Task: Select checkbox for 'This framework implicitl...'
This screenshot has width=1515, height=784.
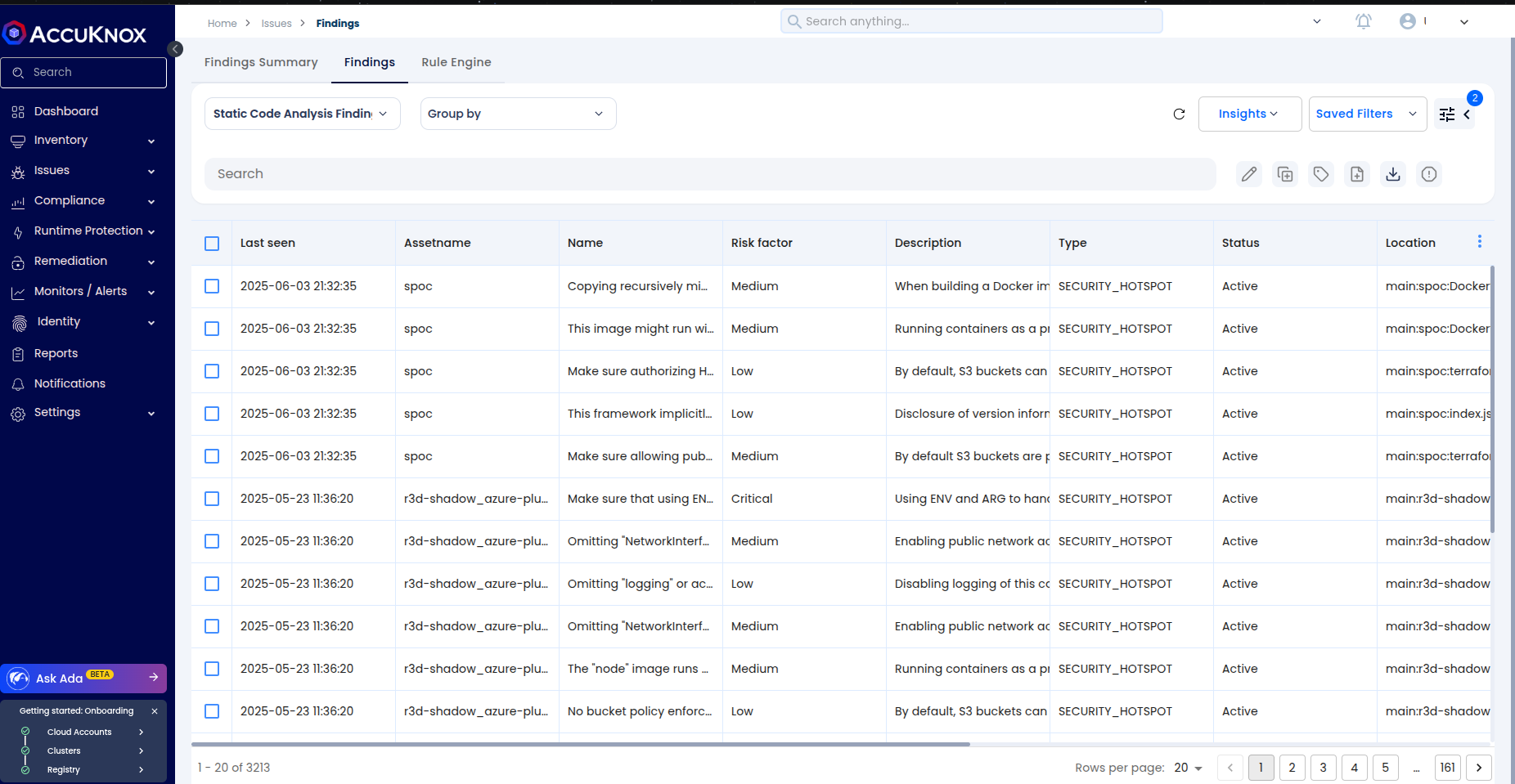Action: coord(212,414)
